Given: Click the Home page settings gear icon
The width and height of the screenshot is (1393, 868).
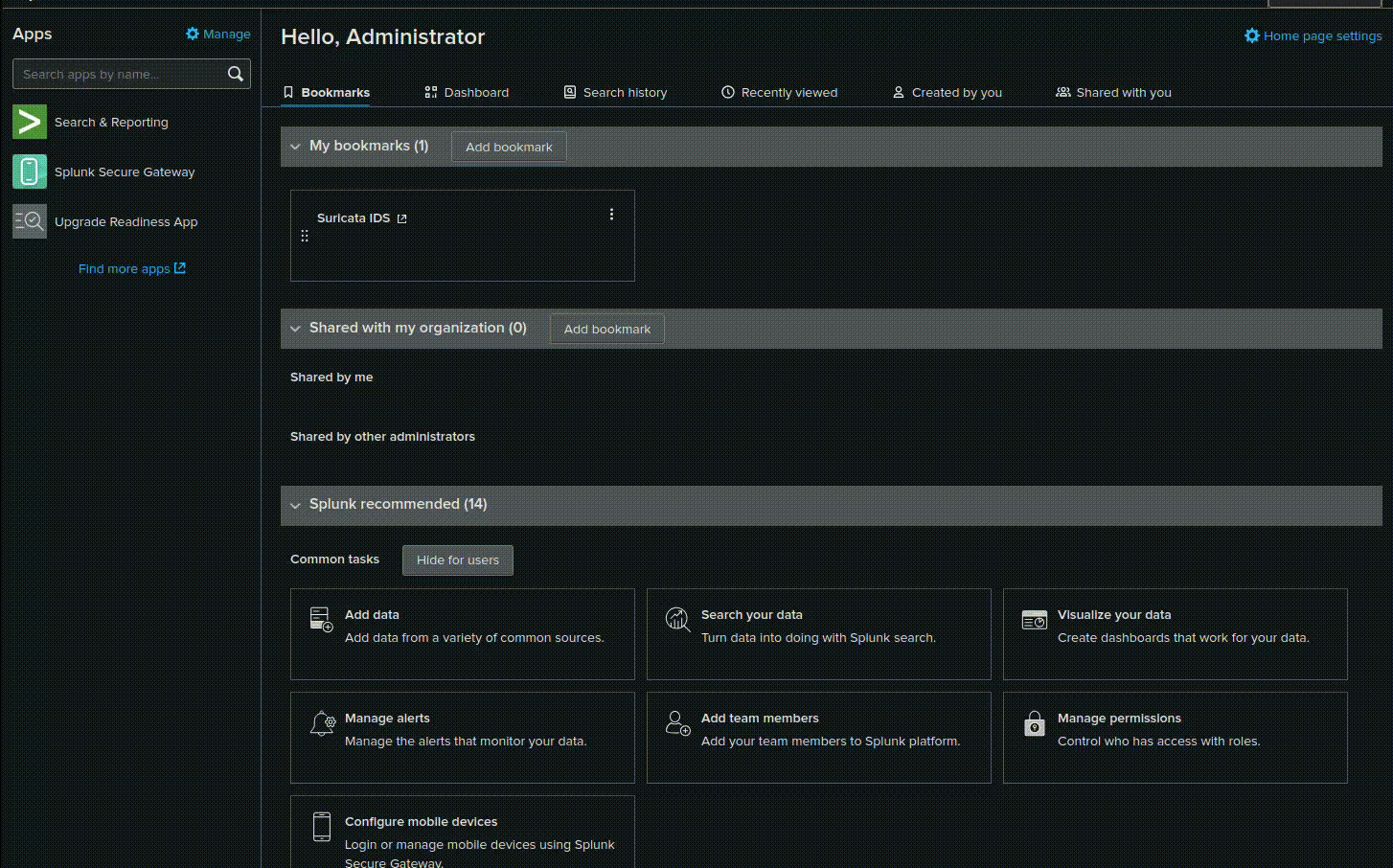Looking at the screenshot, I should click(x=1251, y=35).
